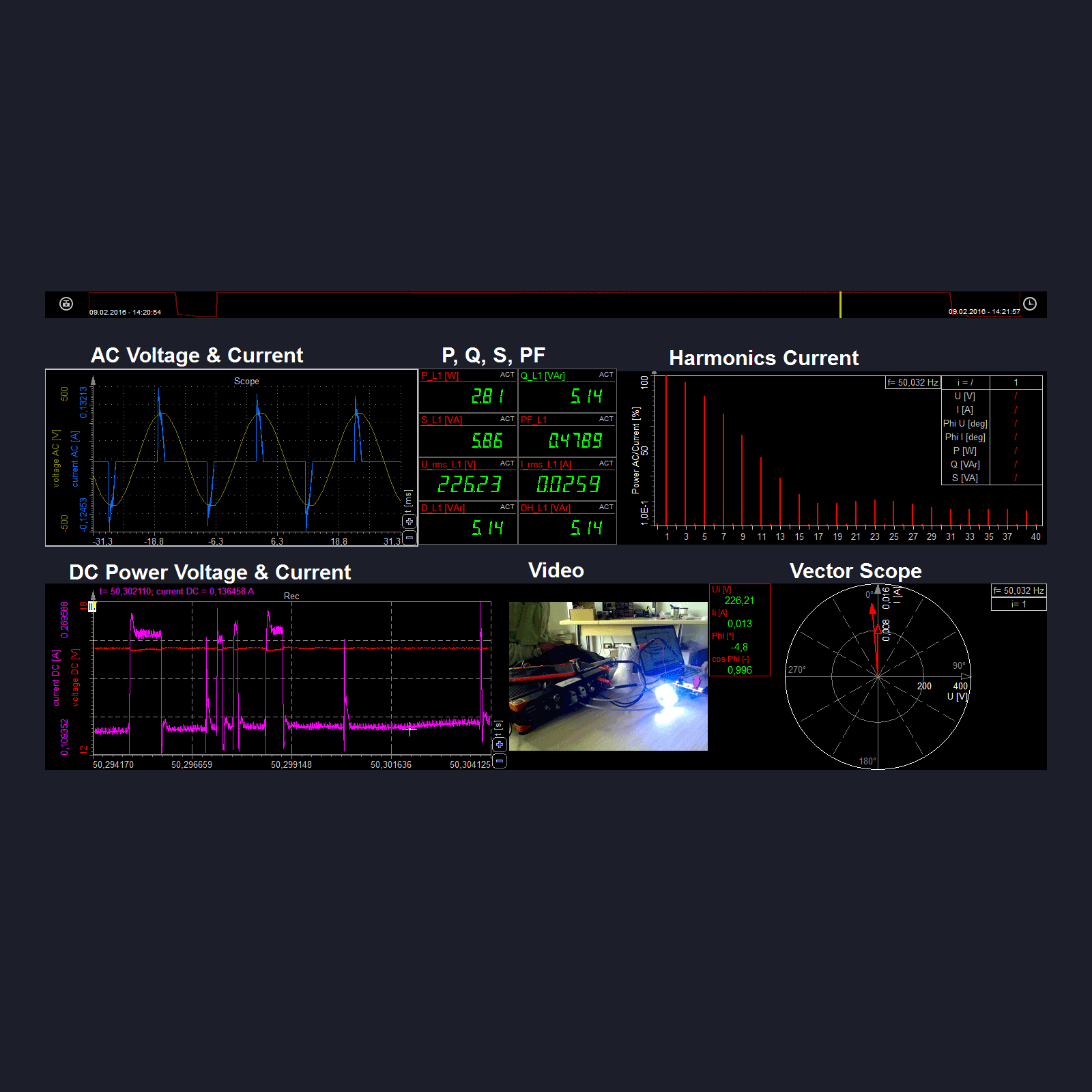Click the vector scope f= 50,032 Hz field
This screenshot has width=1092, height=1092.
pyautogui.click(x=1018, y=591)
